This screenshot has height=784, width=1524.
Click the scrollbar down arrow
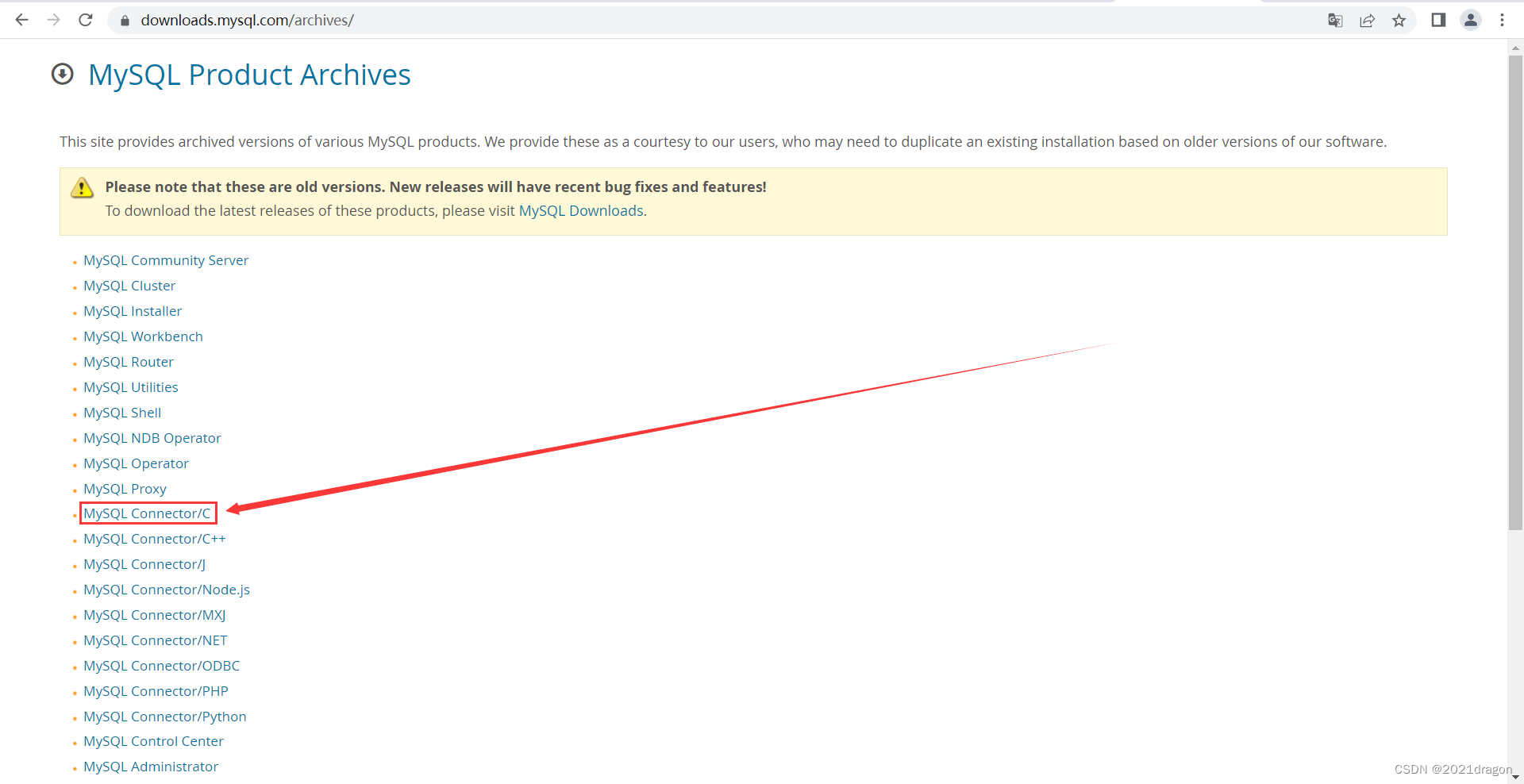coord(1515,777)
